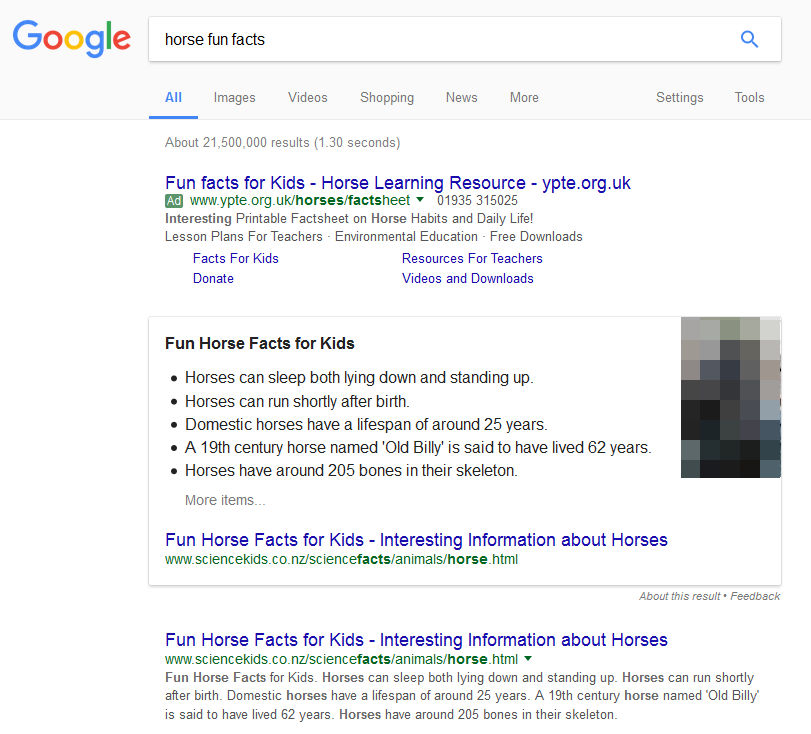Screen dimensions: 811x734
Task: Expand the sciencekids.co.nz result URL dropdown arrow
Action: [528, 659]
